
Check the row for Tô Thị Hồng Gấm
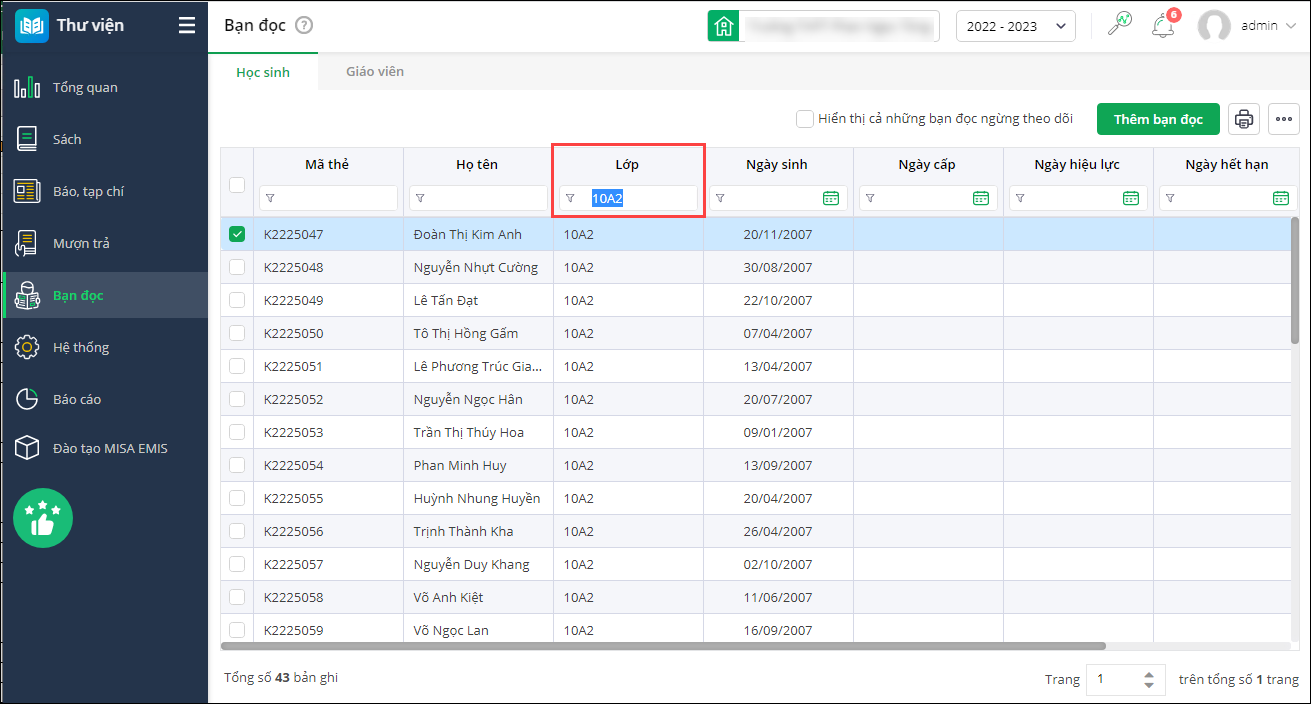(237, 333)
